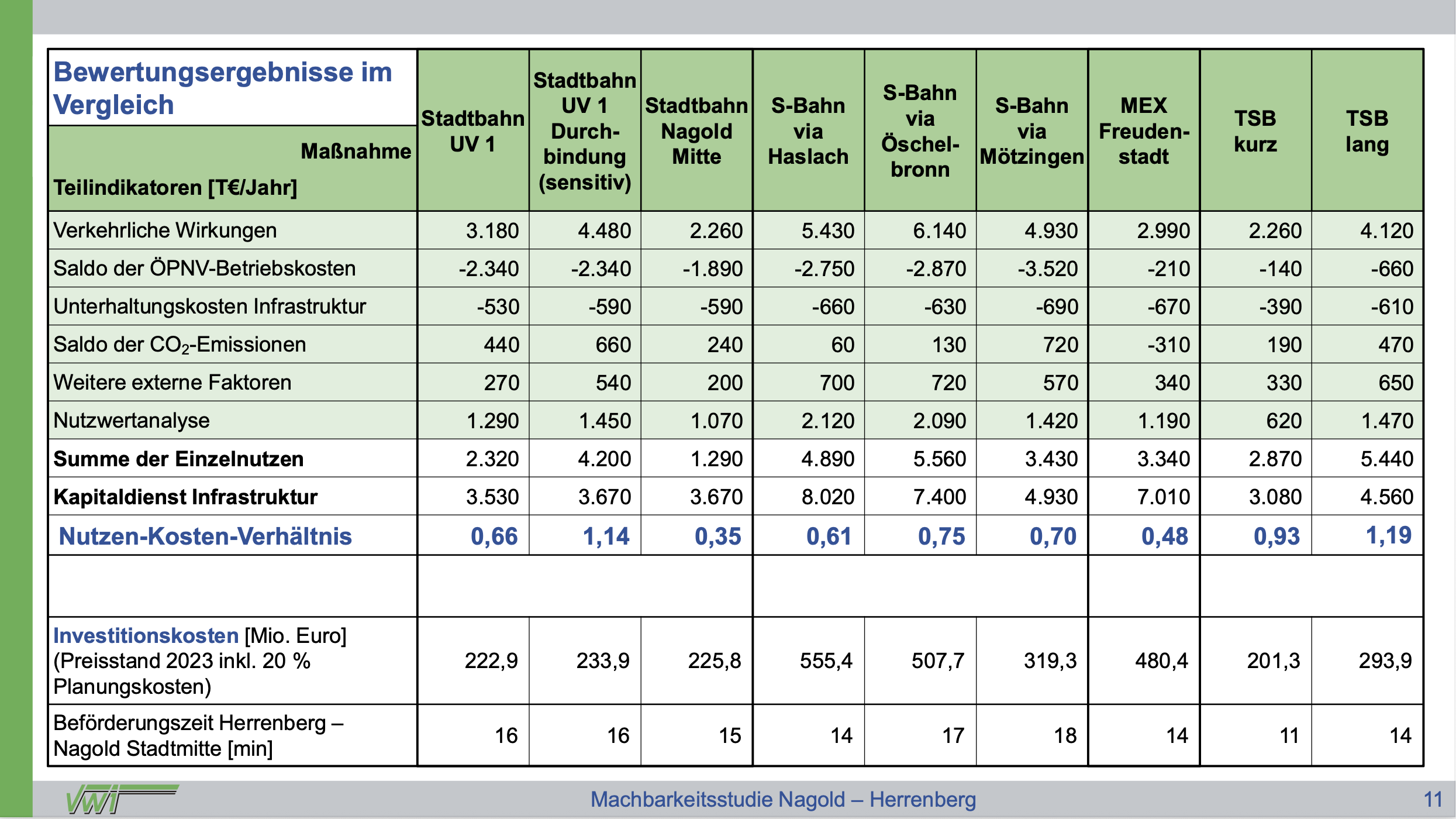
Task: Click the MEX Freudenstadt column header
Action: pos(1144,131)
